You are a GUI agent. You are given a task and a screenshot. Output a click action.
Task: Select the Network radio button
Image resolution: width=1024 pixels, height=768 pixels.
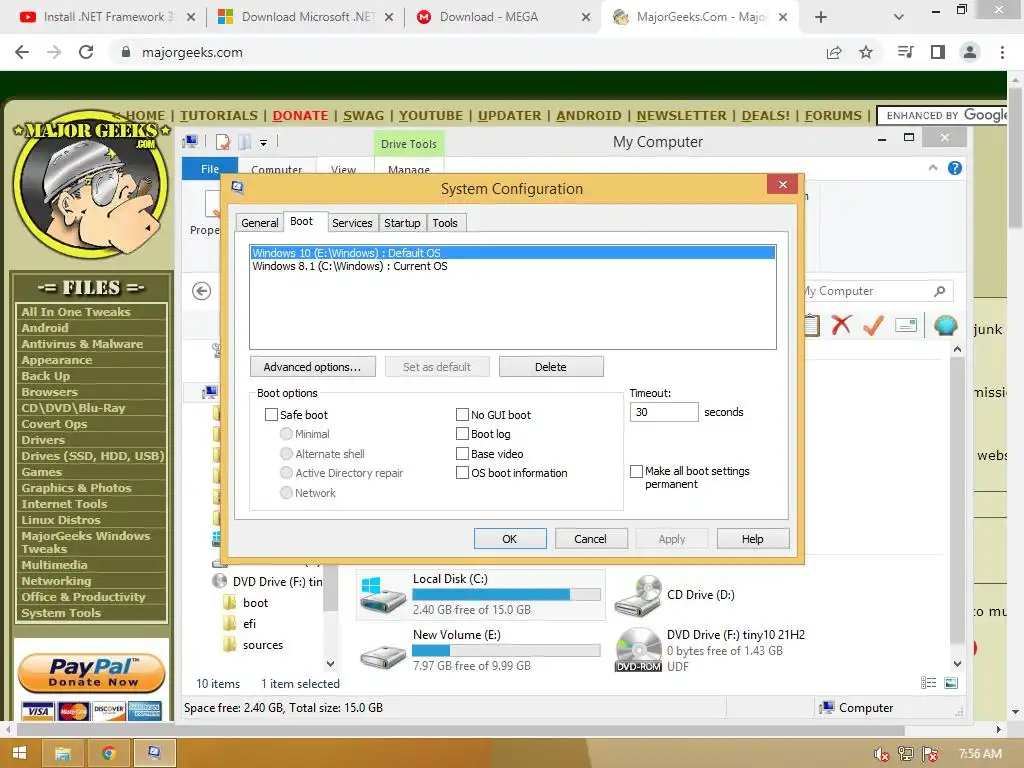pyautogui.click(x=286, y=492)
